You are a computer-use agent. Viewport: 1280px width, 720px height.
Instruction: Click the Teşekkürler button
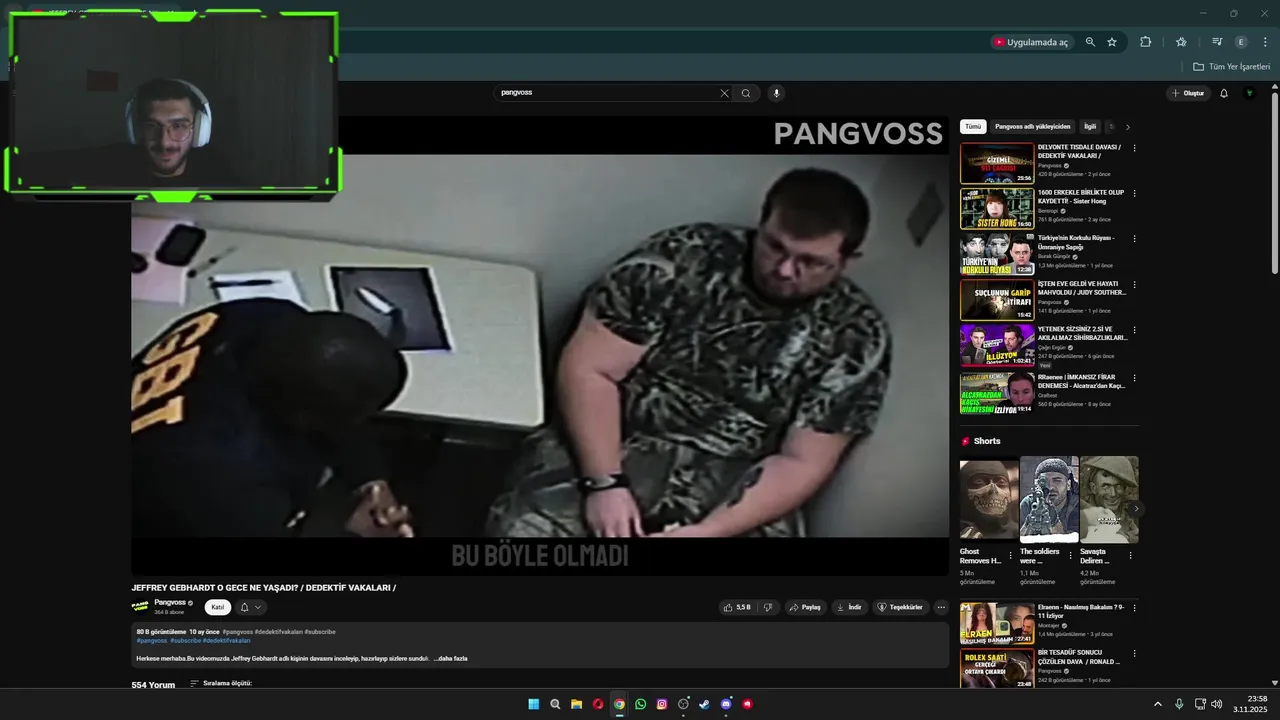pyautogui.click(x=900, y=607)
